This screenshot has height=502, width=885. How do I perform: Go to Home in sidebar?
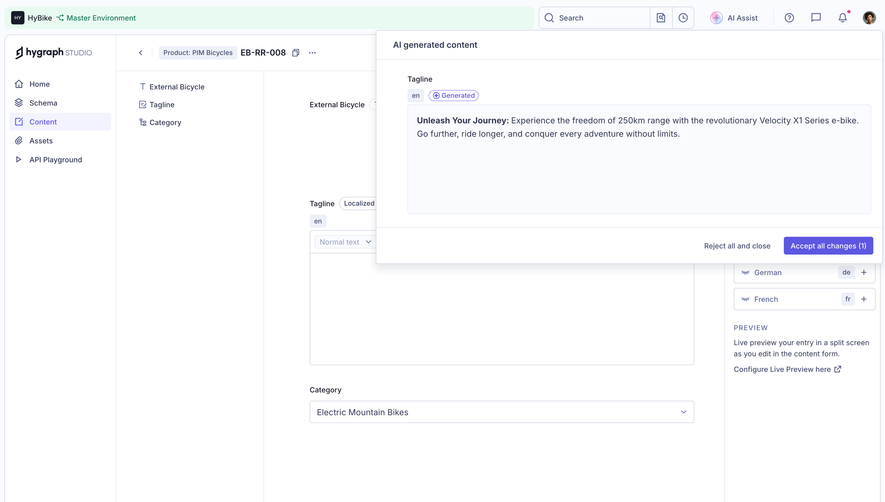[x=60, y=84]
